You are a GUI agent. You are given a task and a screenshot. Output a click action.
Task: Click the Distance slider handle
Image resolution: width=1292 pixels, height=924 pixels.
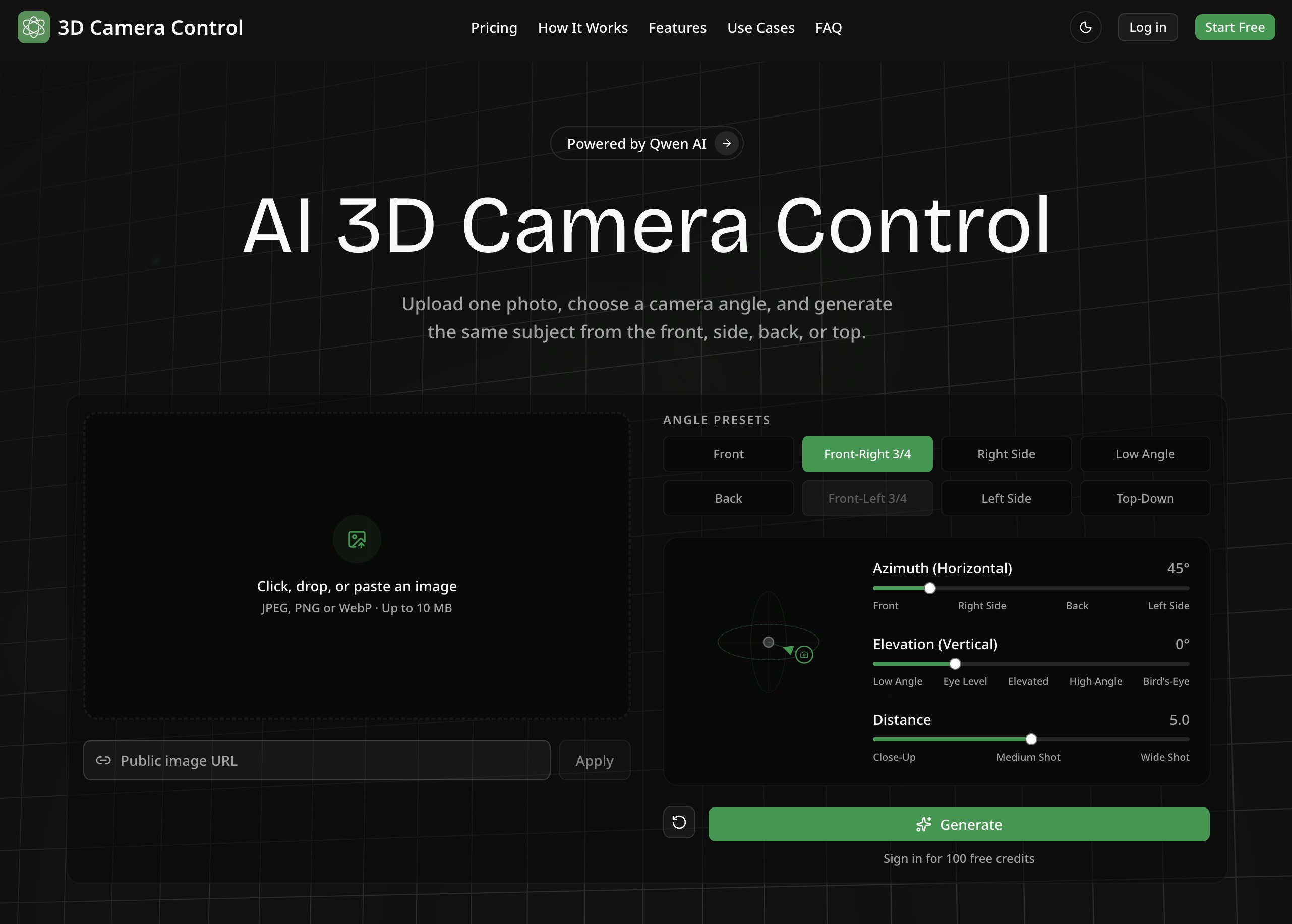tap(1031, 740)
